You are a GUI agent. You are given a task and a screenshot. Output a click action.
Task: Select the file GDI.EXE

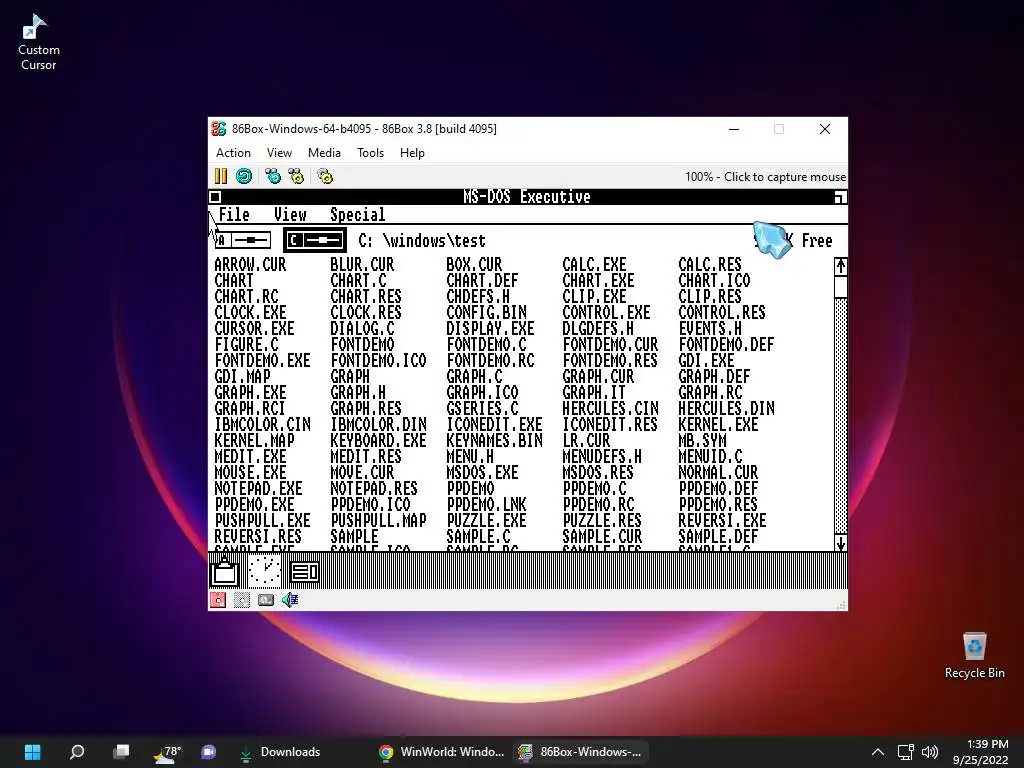pos(706,360)
